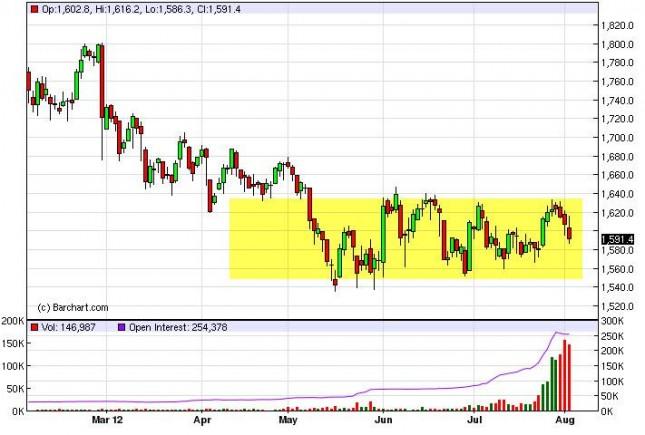645x435 pixels.
Task: Click the peak of the purple open interest line
Action: tap(557, 332)
